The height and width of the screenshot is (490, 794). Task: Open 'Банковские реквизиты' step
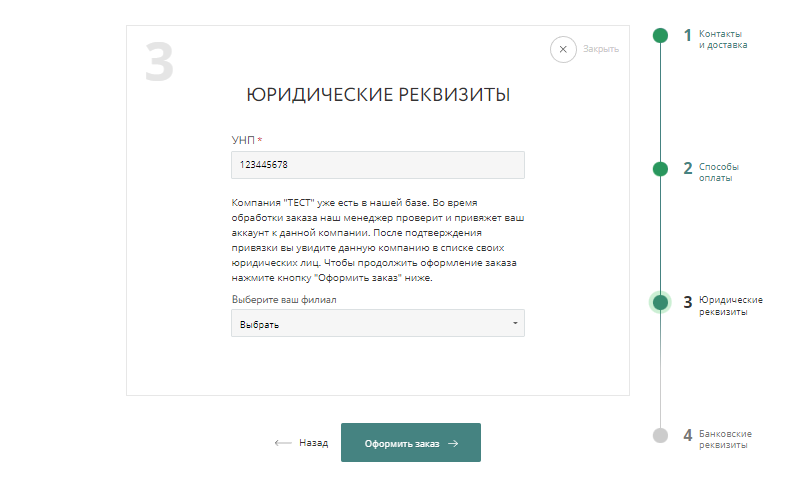725,439
